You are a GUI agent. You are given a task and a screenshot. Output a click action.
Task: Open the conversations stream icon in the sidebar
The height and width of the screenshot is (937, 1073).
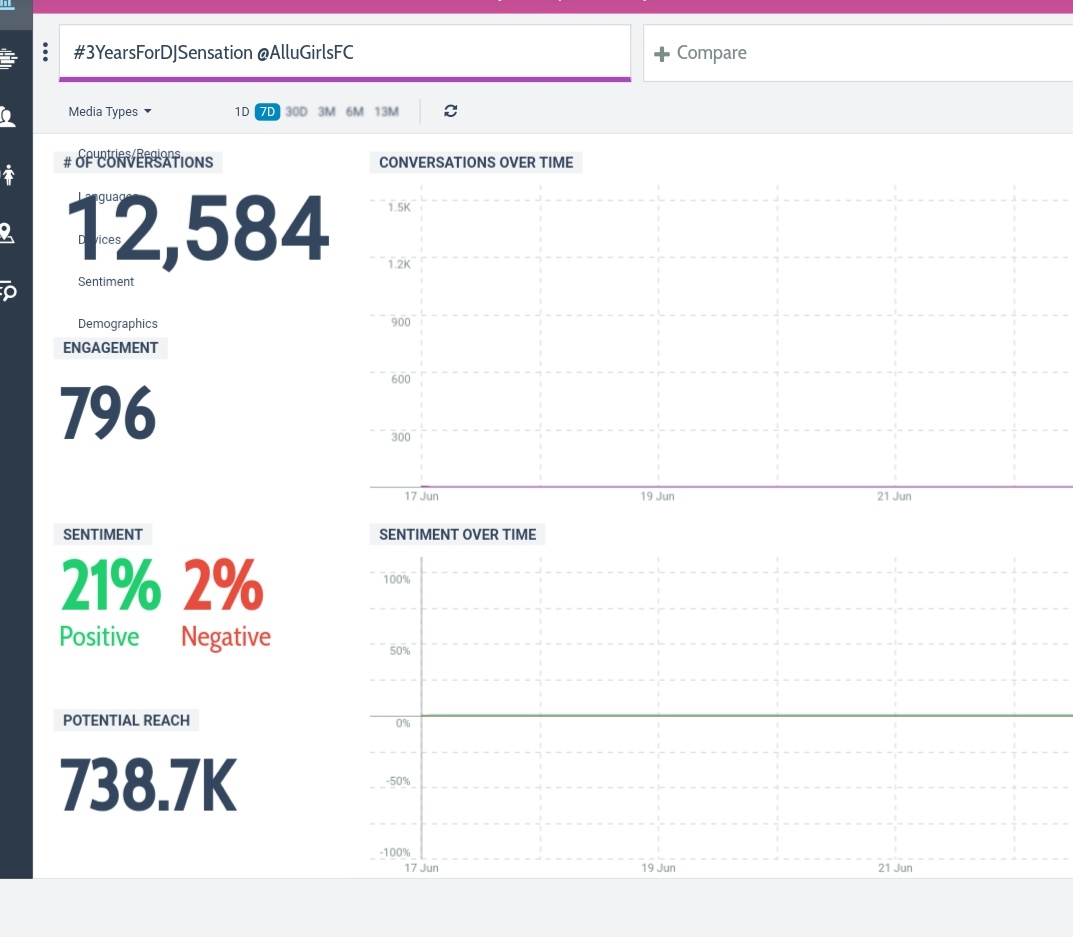(x=8, y=58)
